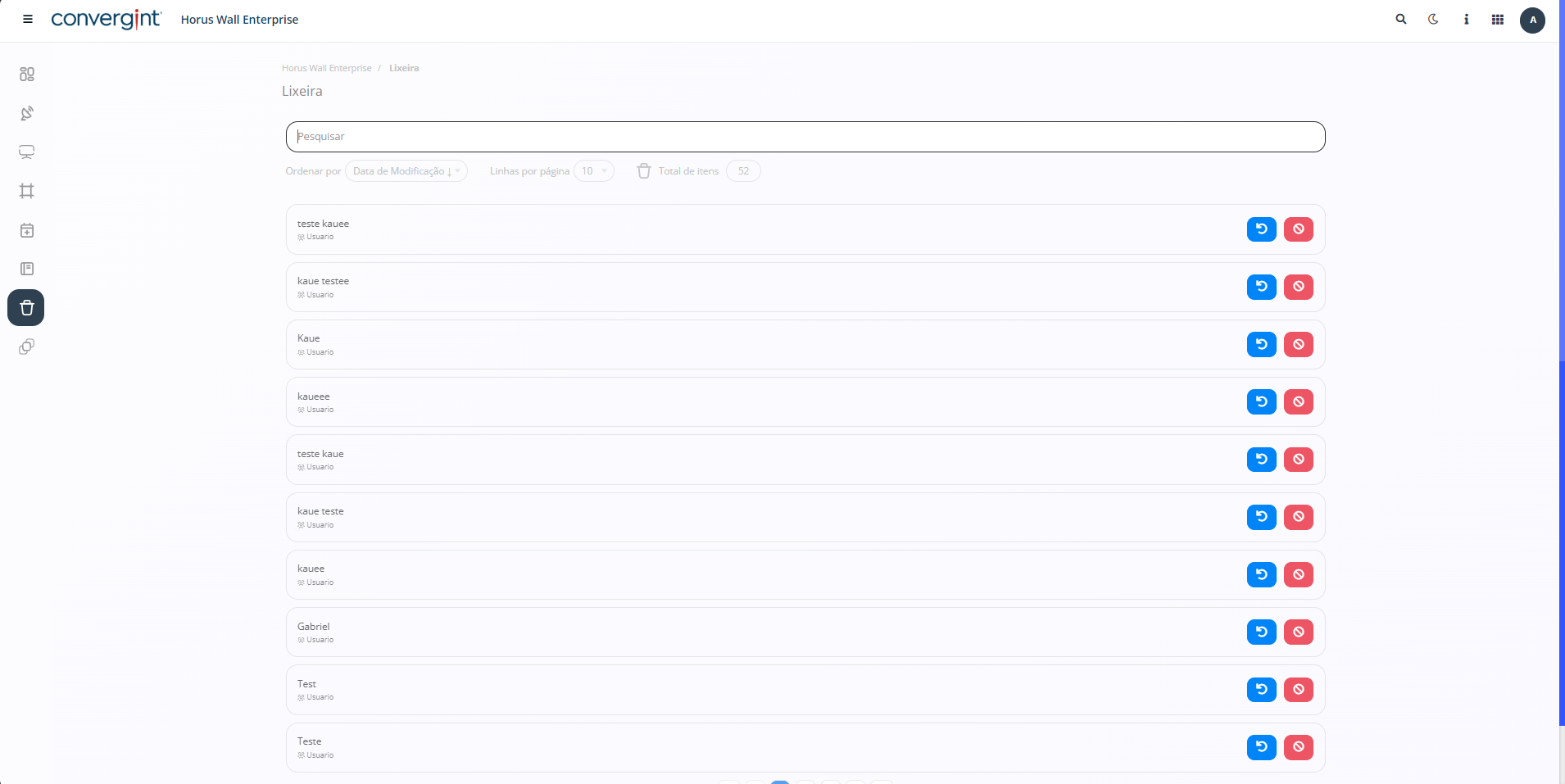This screenshot has width=1565, height=784.
Task: Expand the Linhas por página dropdown
Action: pyautogui.click(x=593, y=171)
